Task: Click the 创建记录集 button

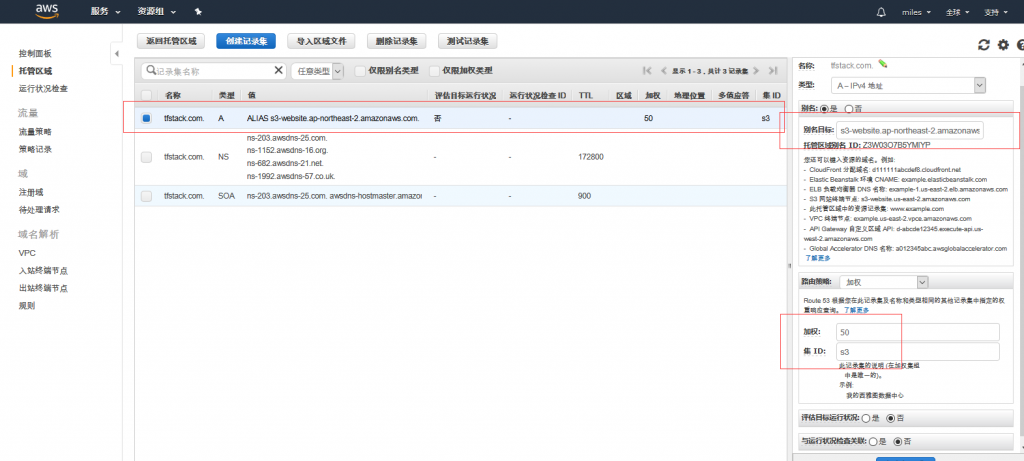Action: (x=246, y=41)
